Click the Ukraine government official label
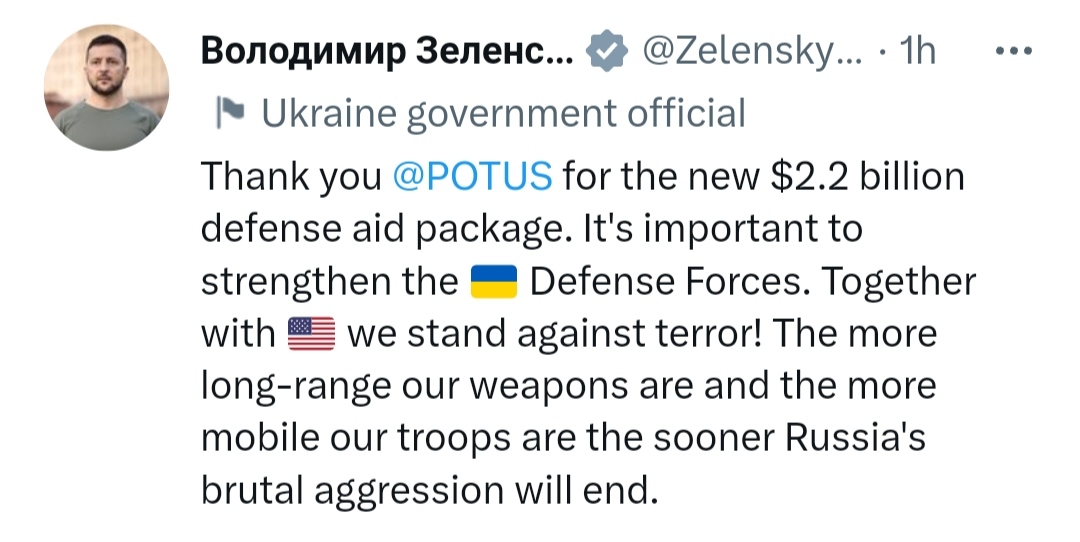 tap(503, 114)
